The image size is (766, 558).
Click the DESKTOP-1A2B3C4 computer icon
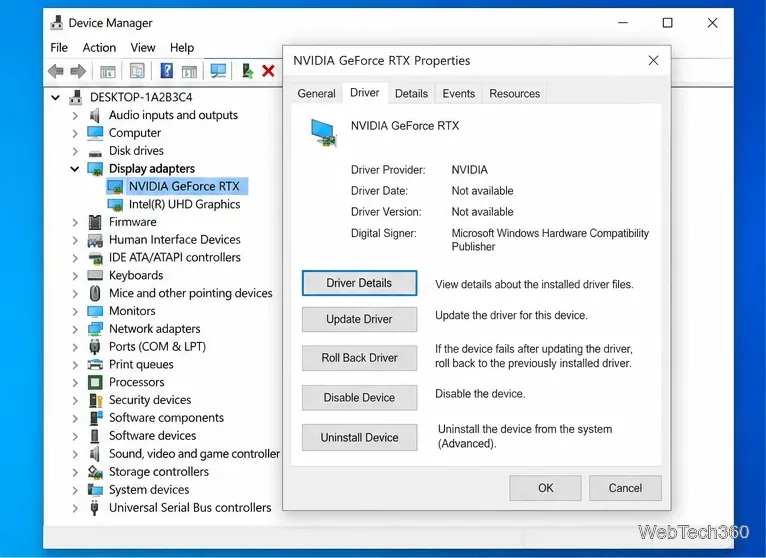tap(75, 97)
